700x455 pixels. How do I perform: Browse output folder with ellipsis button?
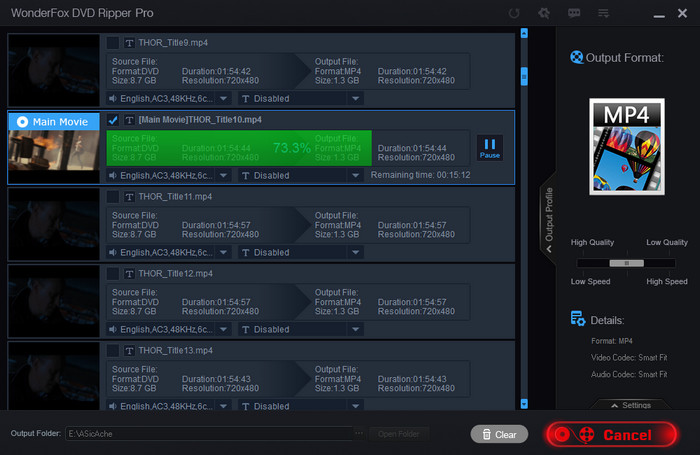[359, 433]
